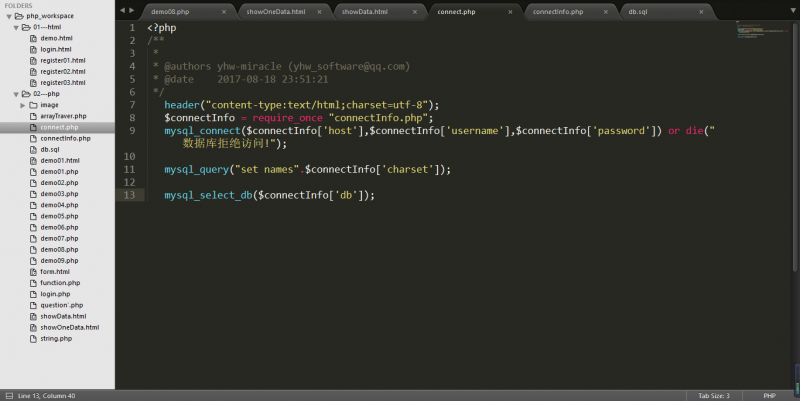The image size is (800, 401).
Task: Click the file icon beside db.sql in sidebar
Action: tap(32, 149)
